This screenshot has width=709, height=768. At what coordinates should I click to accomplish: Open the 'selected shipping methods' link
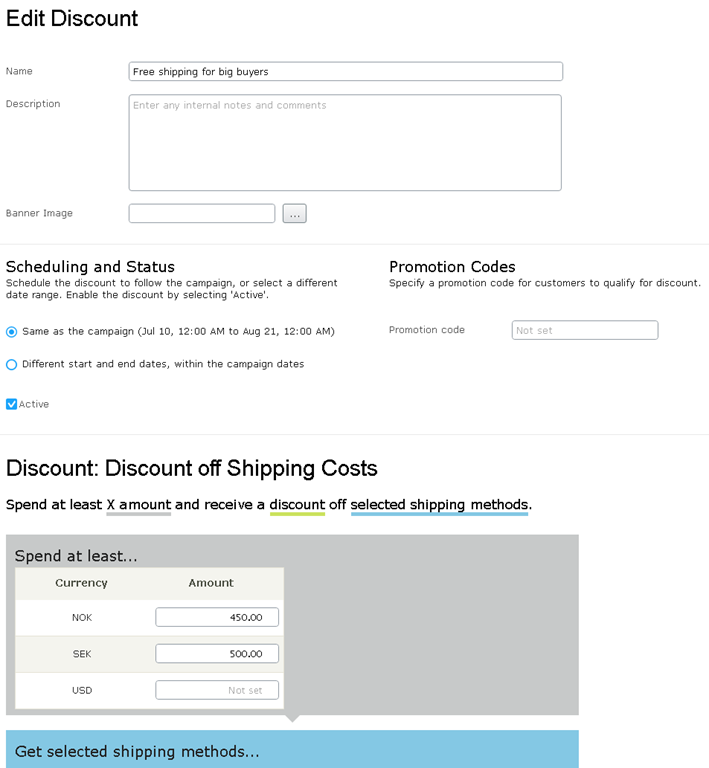coord(439,505)
